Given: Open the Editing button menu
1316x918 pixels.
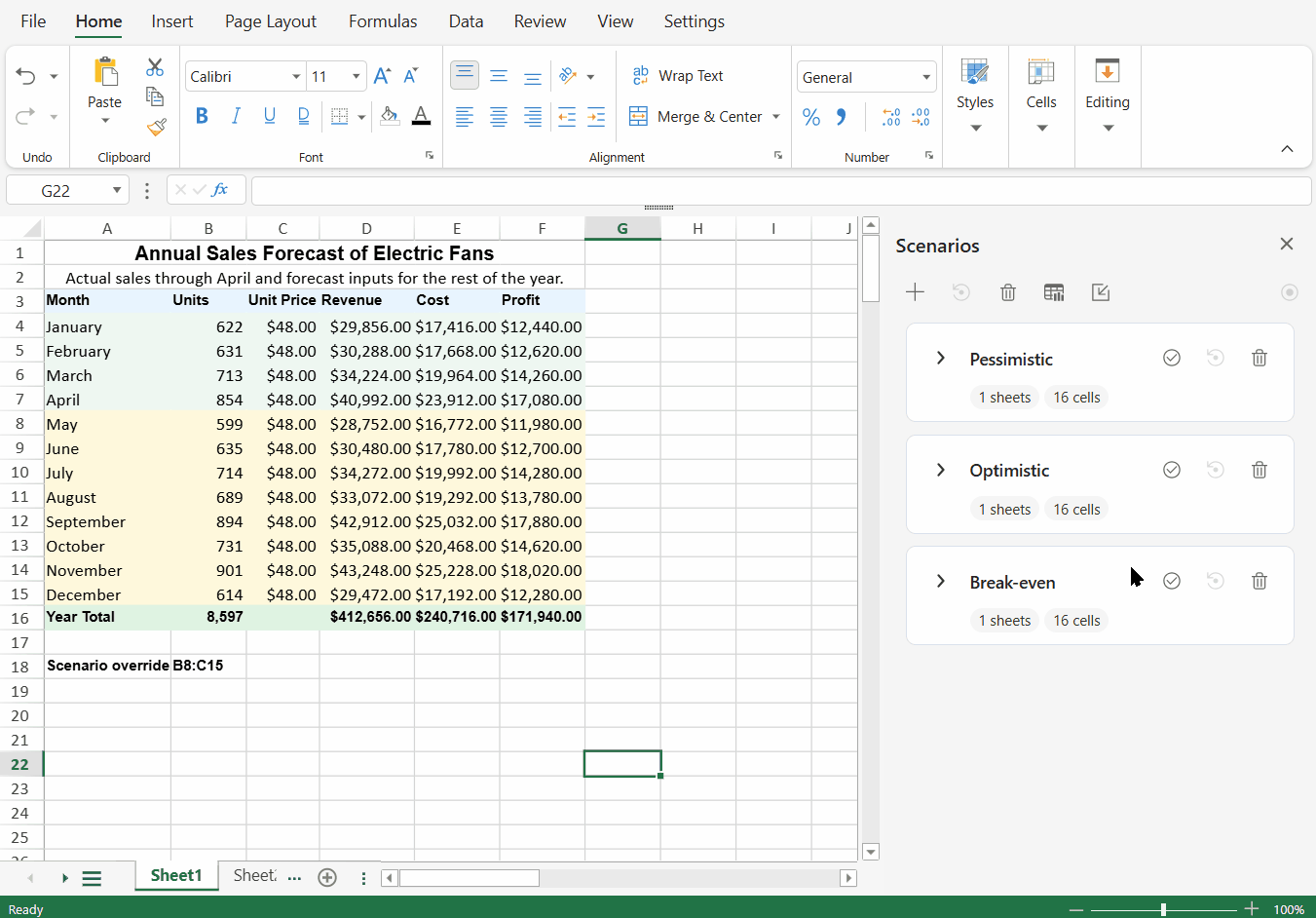Looking at the screenshot, I should [x=1108, y=96].
